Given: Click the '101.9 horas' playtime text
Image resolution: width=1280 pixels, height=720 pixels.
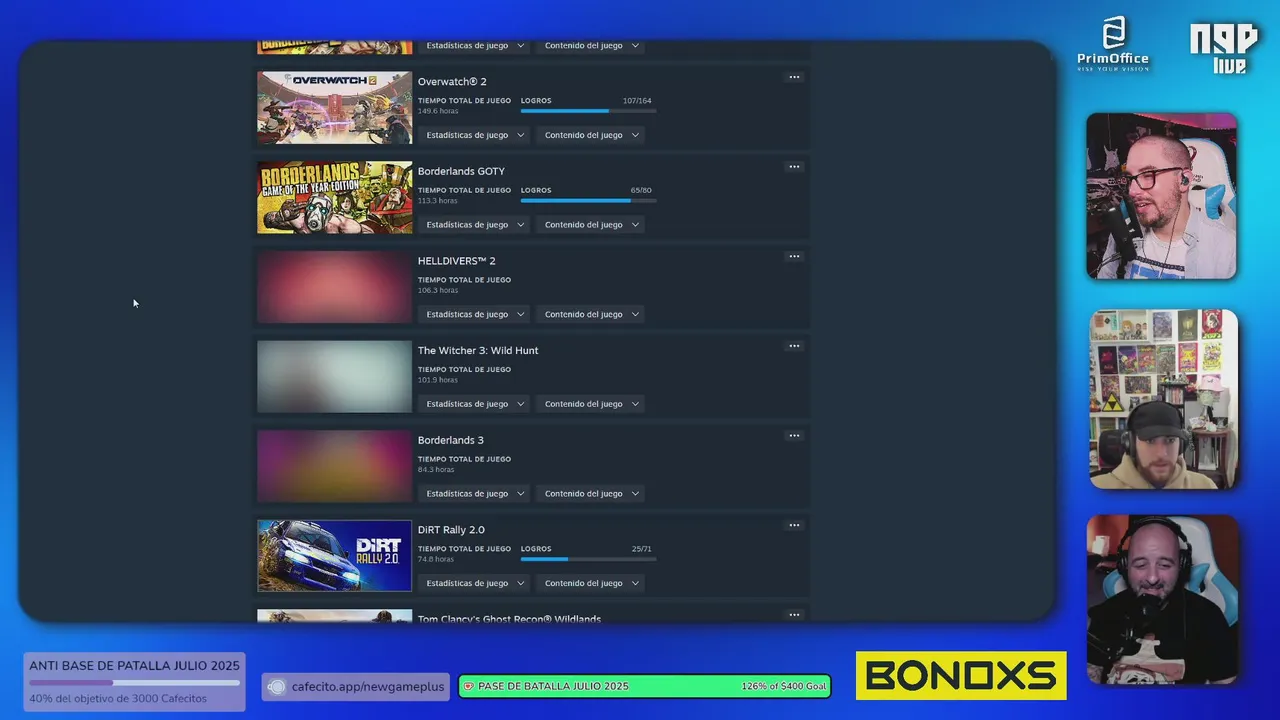Looking at the screenshot, I should pos(438,380).
